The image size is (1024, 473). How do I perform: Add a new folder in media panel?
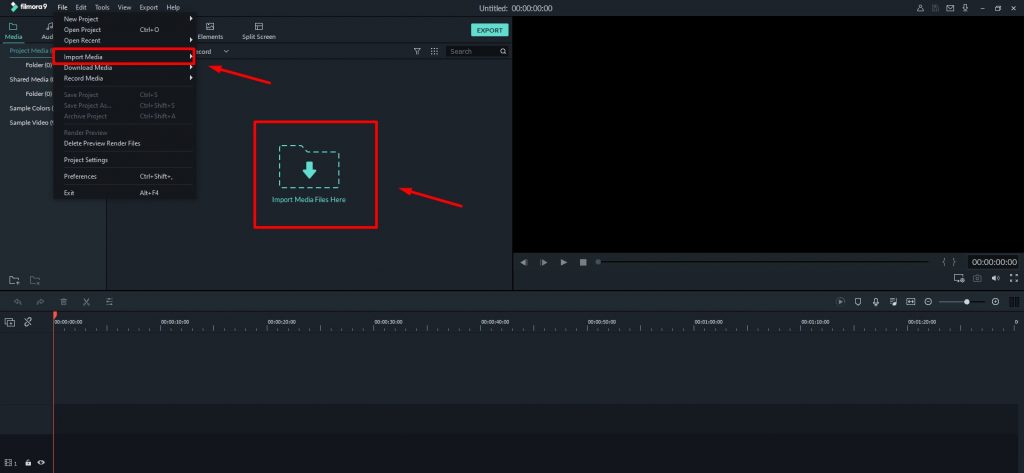(x=14, y=280)
